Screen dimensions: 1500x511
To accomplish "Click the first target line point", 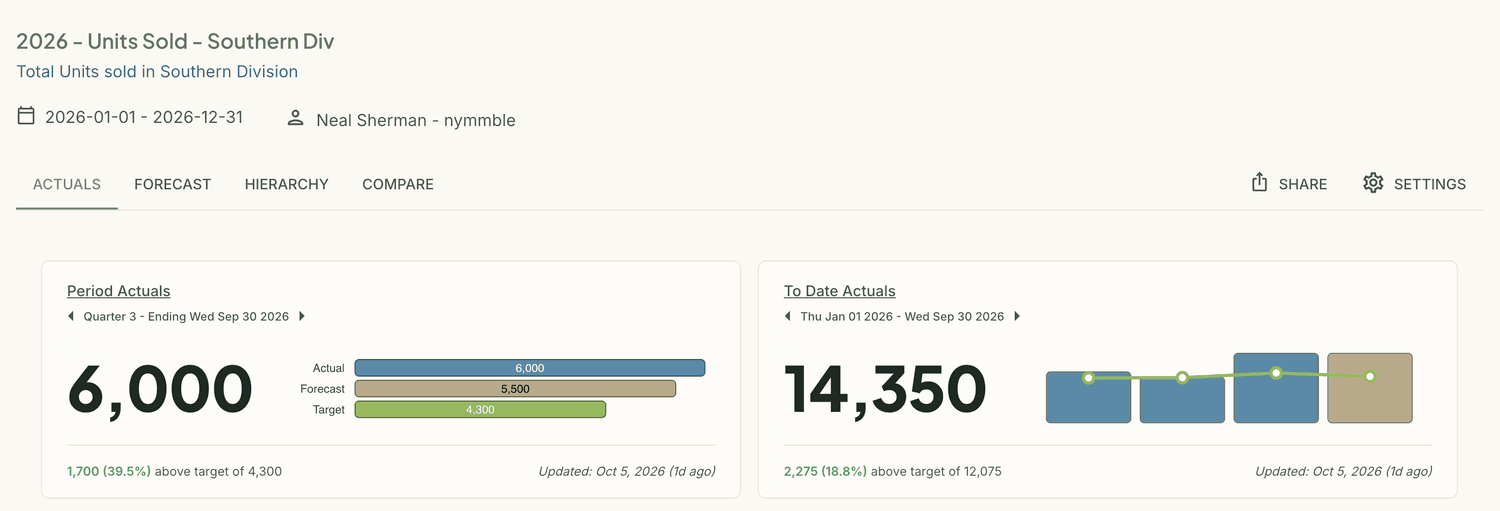I will coord(1089,378).
